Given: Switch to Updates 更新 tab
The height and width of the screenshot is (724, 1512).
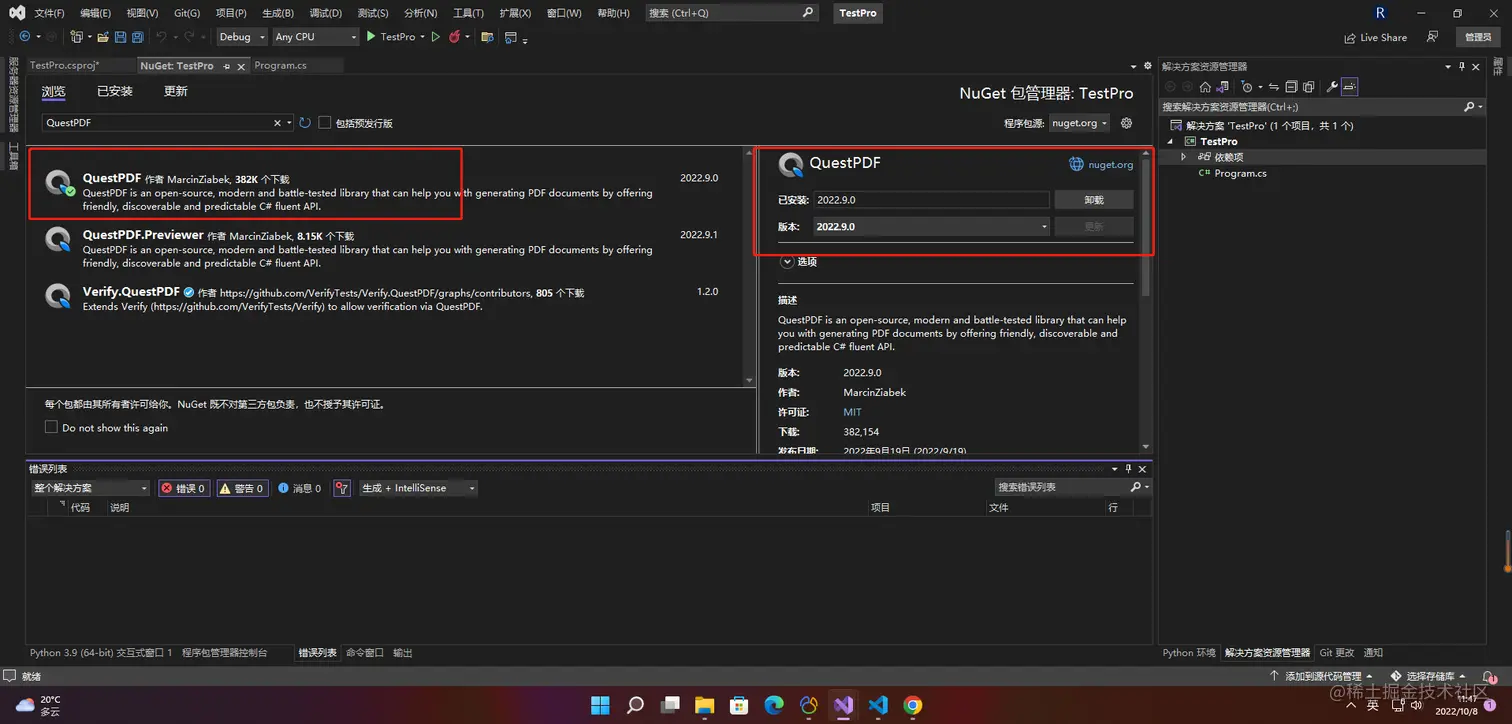Looking at the screenshot, I should pyautogui.click(x=176, y=91).
